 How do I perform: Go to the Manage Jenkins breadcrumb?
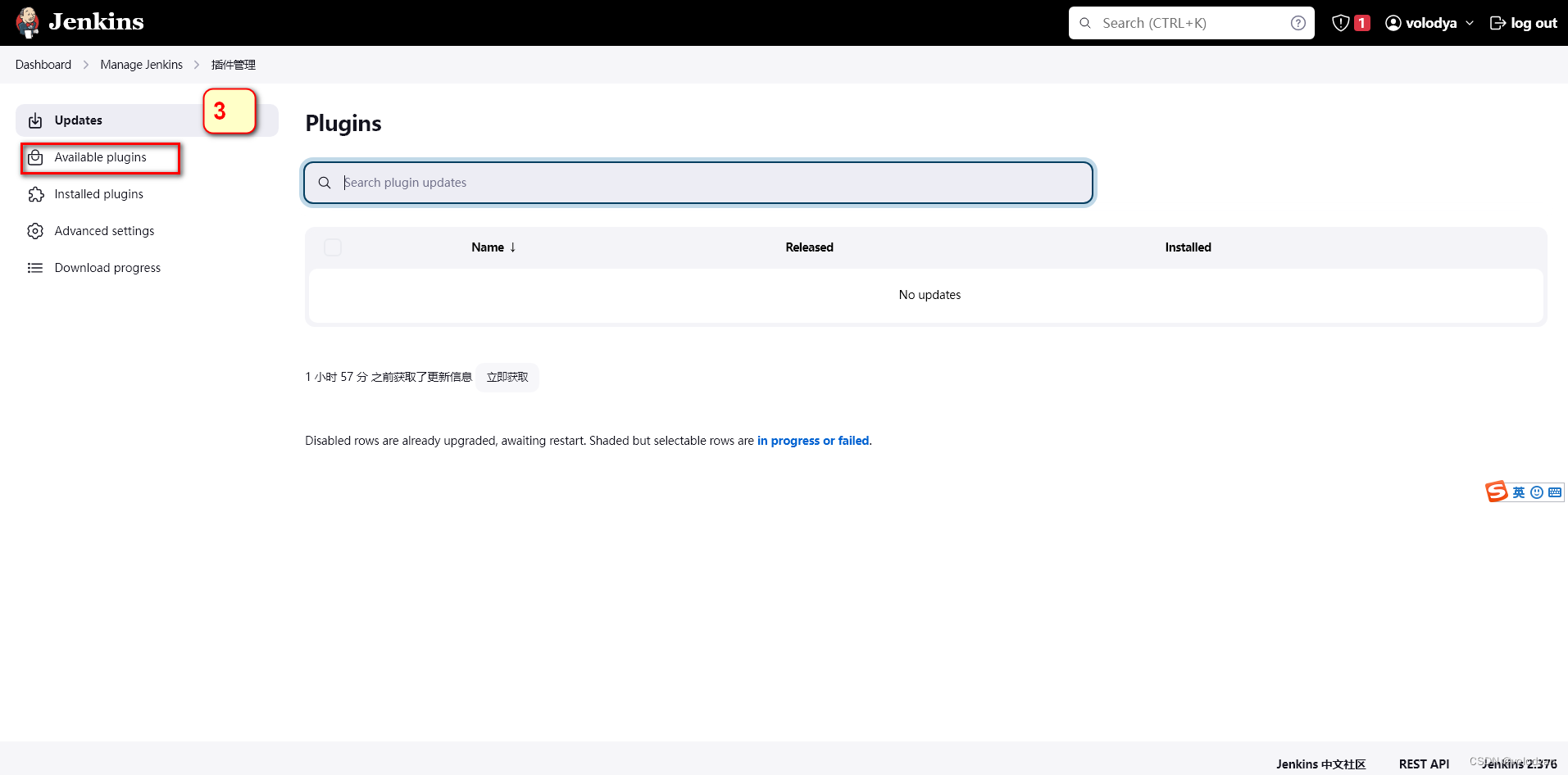click(x=142, y=65)
